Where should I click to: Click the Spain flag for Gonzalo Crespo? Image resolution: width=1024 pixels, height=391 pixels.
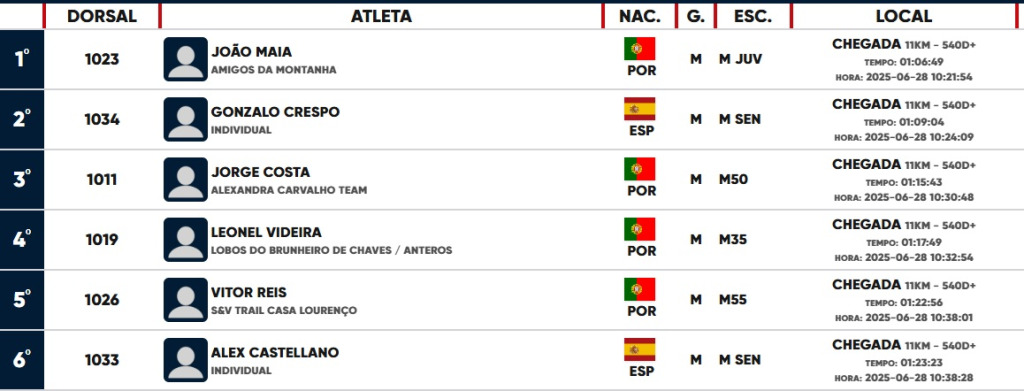click(x=639, y=109)
